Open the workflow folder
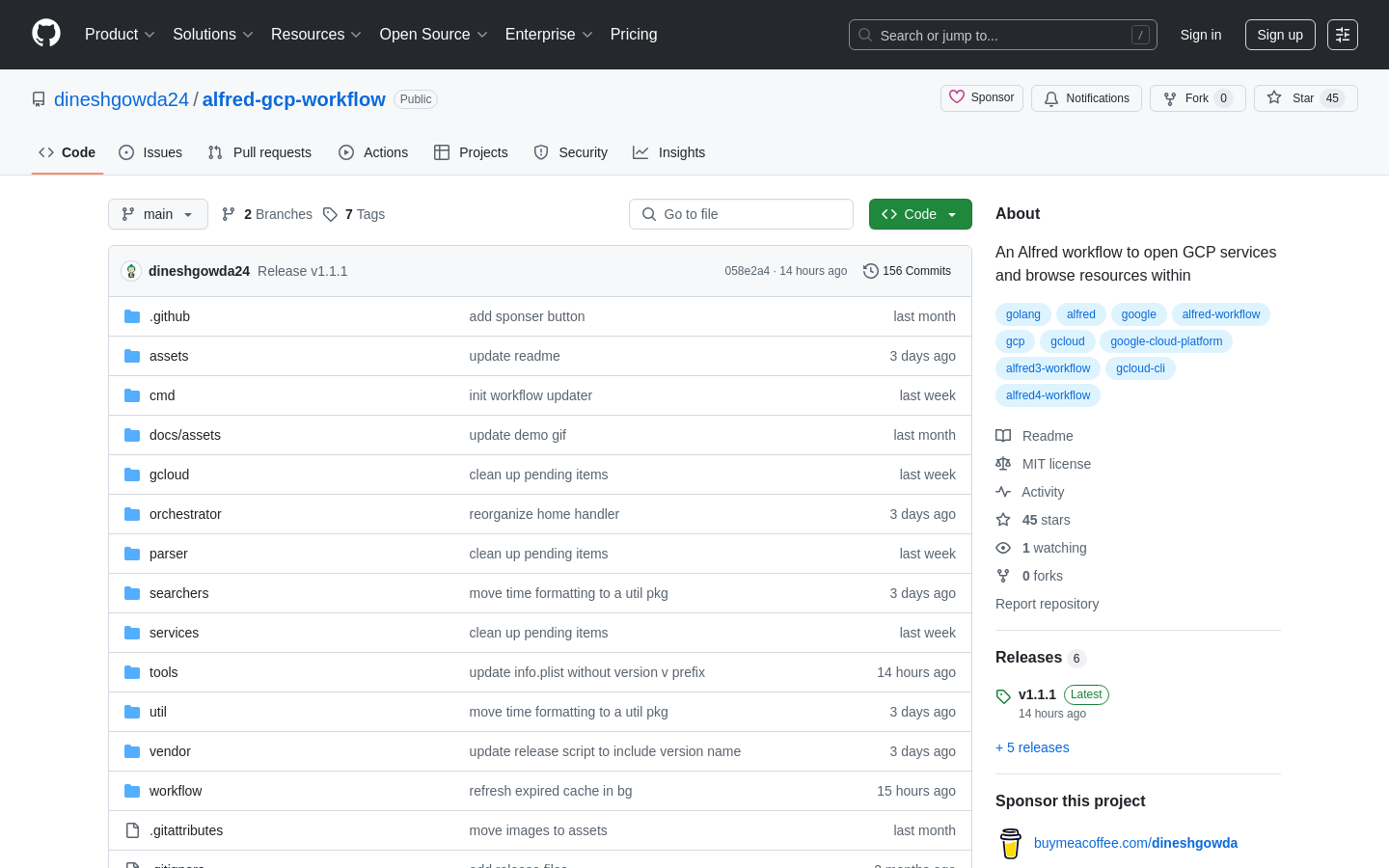The image size is (1389, 868). (176, 791)
